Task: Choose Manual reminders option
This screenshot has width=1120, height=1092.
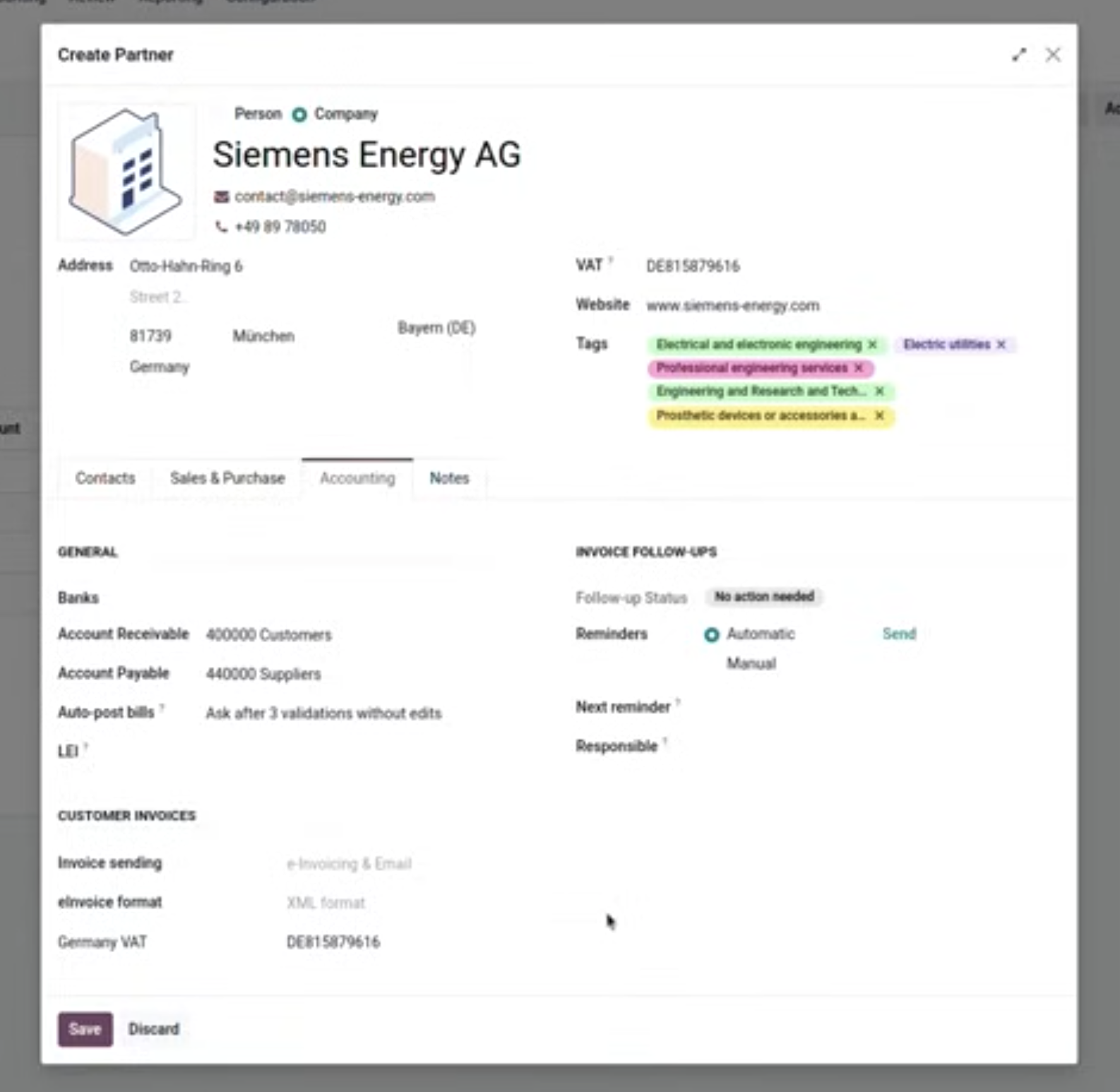Action: (x=712, y=664)
